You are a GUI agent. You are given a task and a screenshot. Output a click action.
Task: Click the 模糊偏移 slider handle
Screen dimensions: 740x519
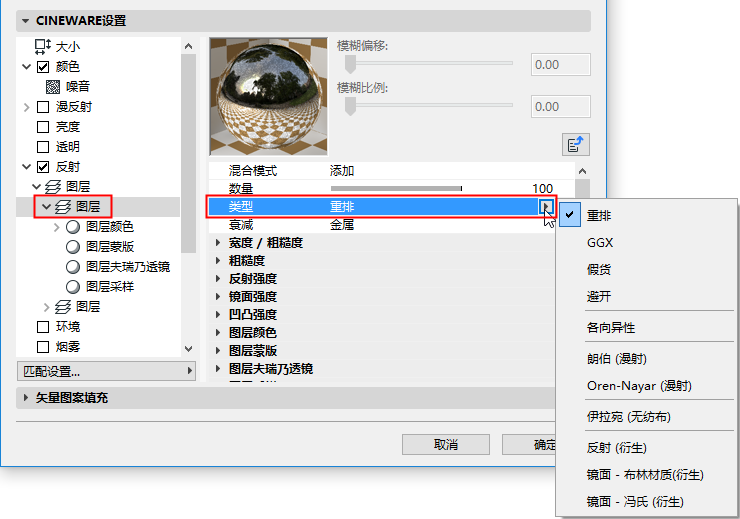point(350,64)
